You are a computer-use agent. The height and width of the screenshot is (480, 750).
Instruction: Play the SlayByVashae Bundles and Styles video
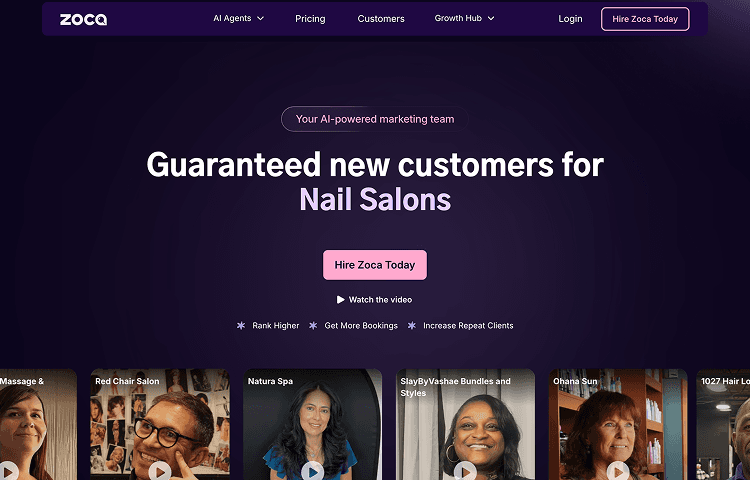click(465, 471)
